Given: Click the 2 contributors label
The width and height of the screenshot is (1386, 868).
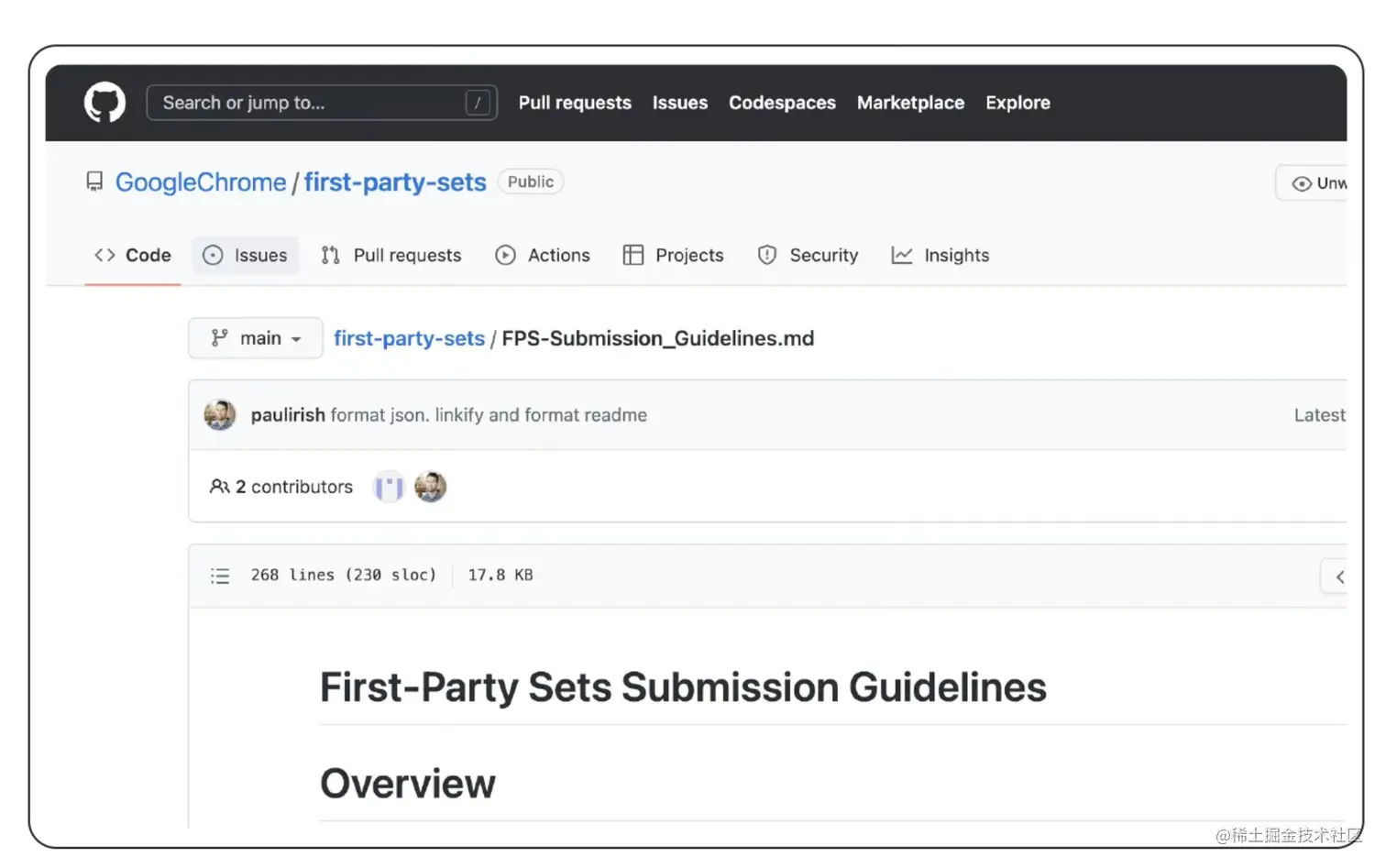Looking at the screenshot, I should pyautogui.click(x=294, y=487).
